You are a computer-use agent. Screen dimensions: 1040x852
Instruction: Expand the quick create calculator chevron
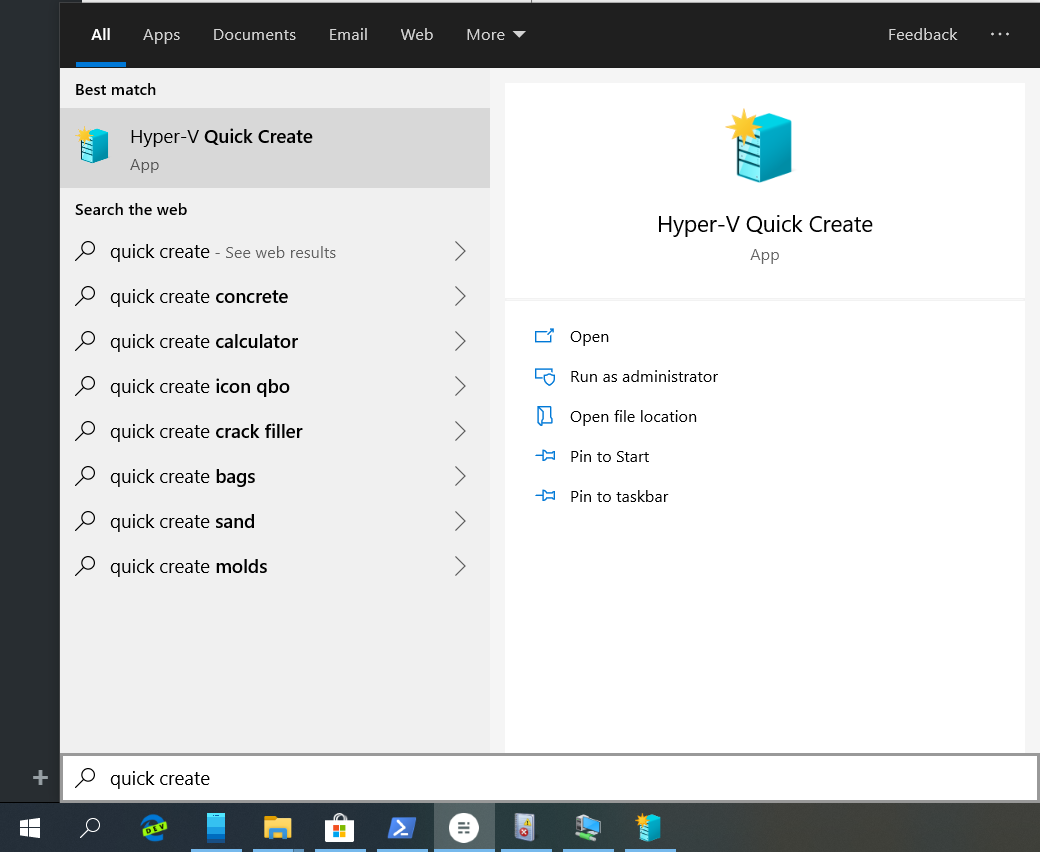pos(460,341)
